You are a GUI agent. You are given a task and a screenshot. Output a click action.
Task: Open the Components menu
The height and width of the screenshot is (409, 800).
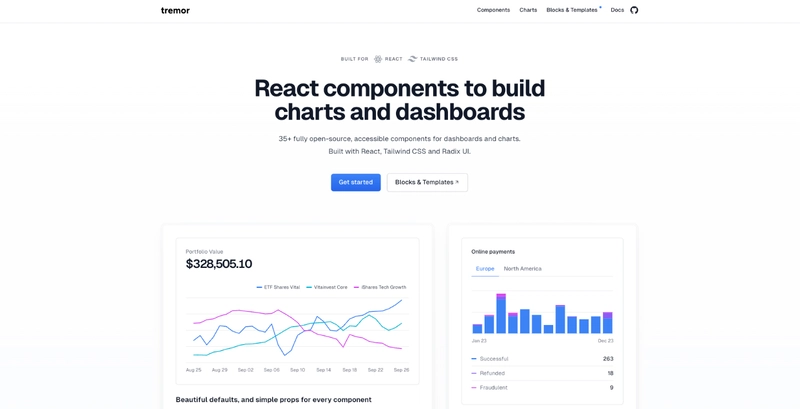click(493, 10)
